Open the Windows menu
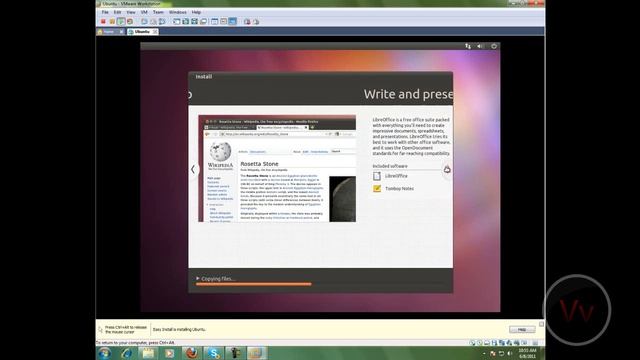The image size is (640, 360). point(178,12)
